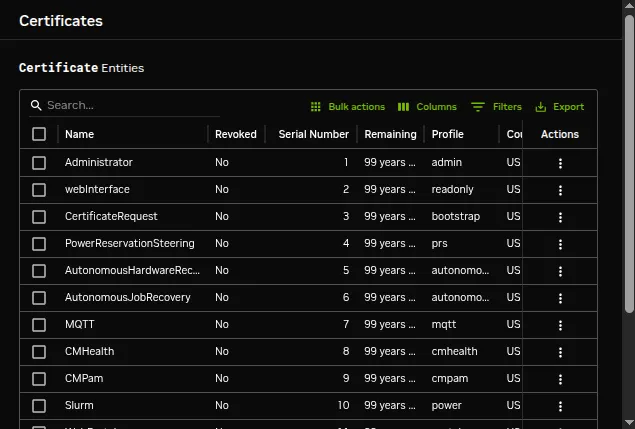Select the webInterface certificate name

tap(97, 189)
